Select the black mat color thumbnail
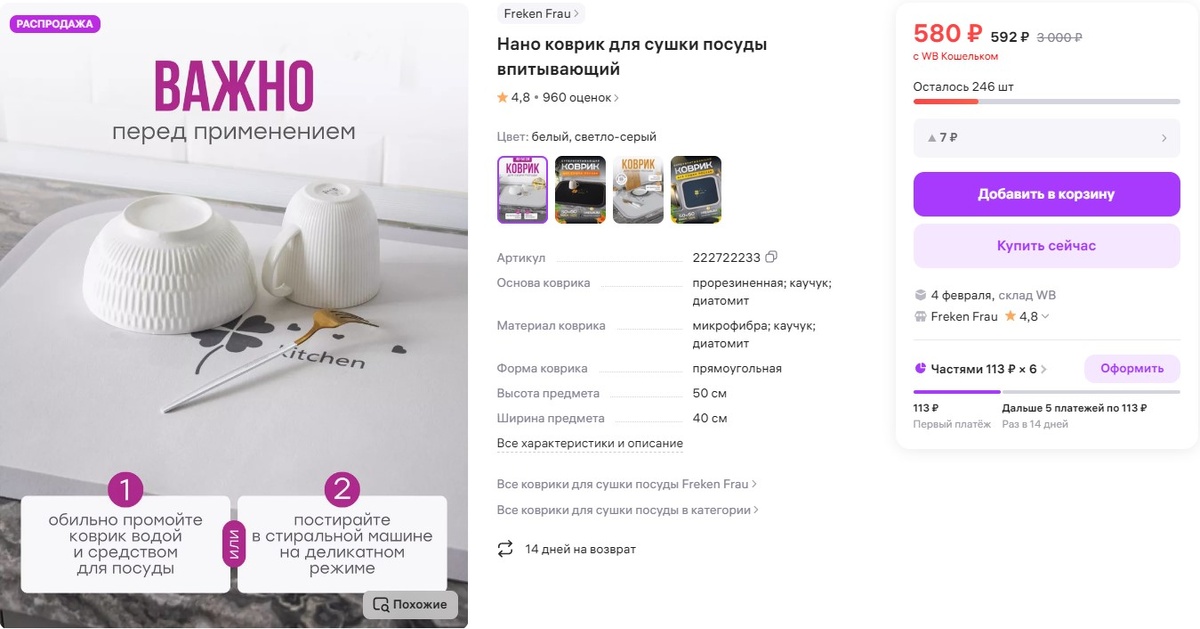 point(580,189)
